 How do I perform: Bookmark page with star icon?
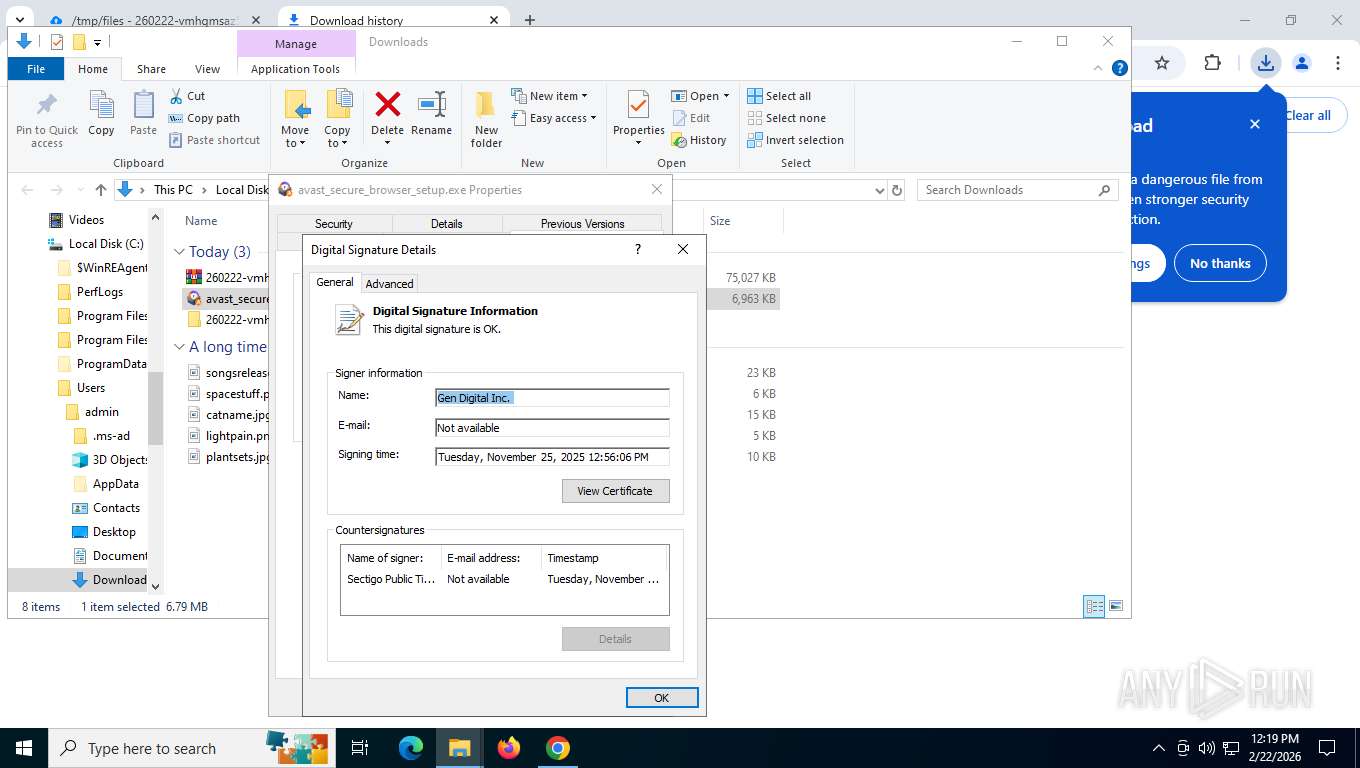[x=1162, y=63]
